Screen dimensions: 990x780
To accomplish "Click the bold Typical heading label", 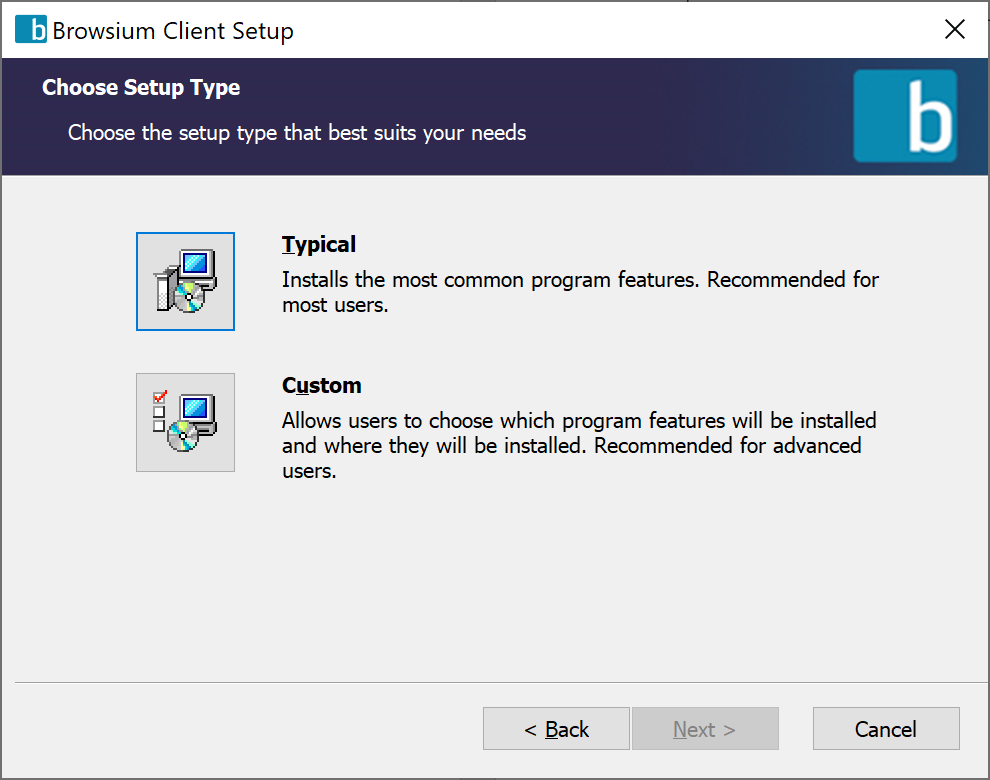I will [x=319, y=244].
